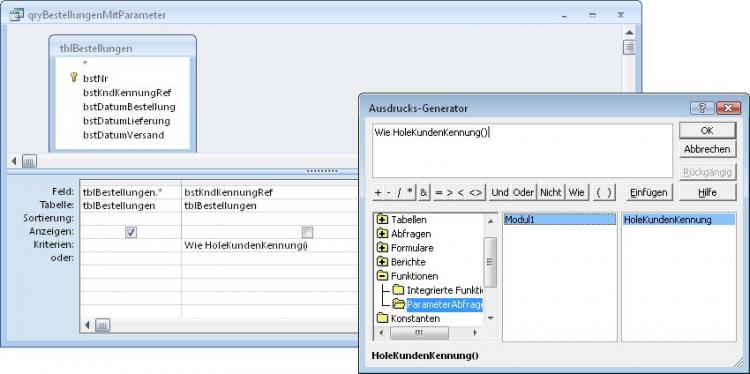The height and width of the screenshot is (374, 750).
Task: Collapse the Funktionen tree node
Action: pos(382,276)
